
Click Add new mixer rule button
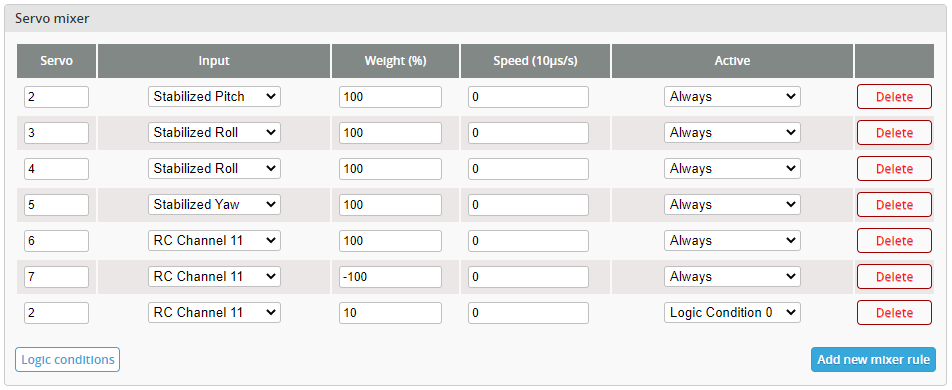point(873,360)
